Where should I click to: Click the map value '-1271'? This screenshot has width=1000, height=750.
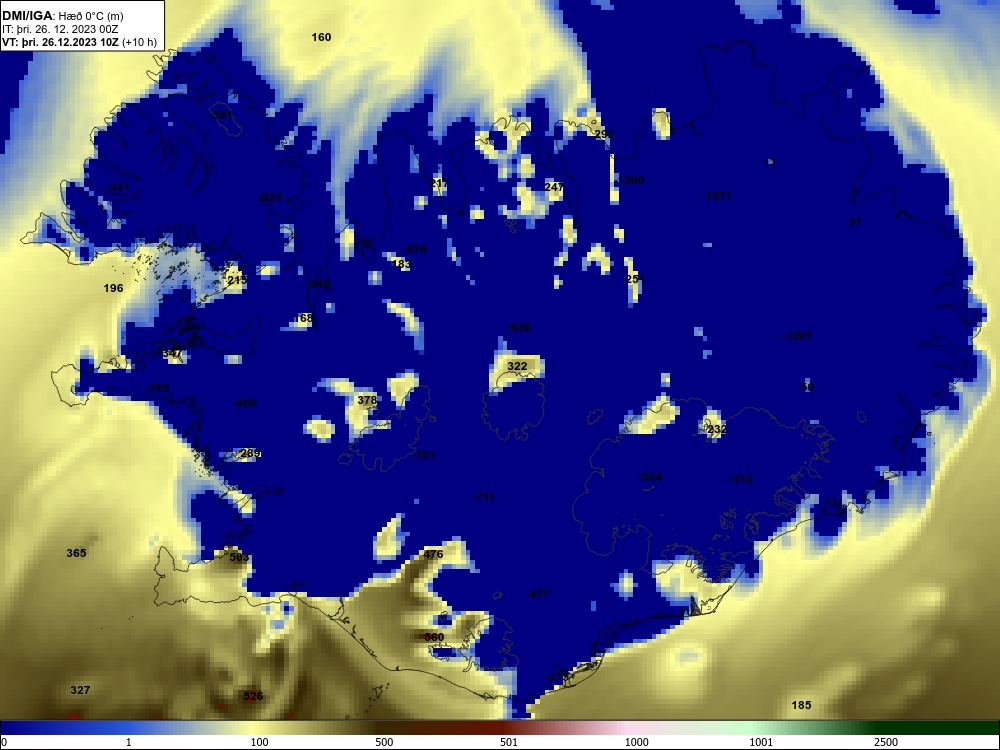pyautogui.click(x=717, y=196)
